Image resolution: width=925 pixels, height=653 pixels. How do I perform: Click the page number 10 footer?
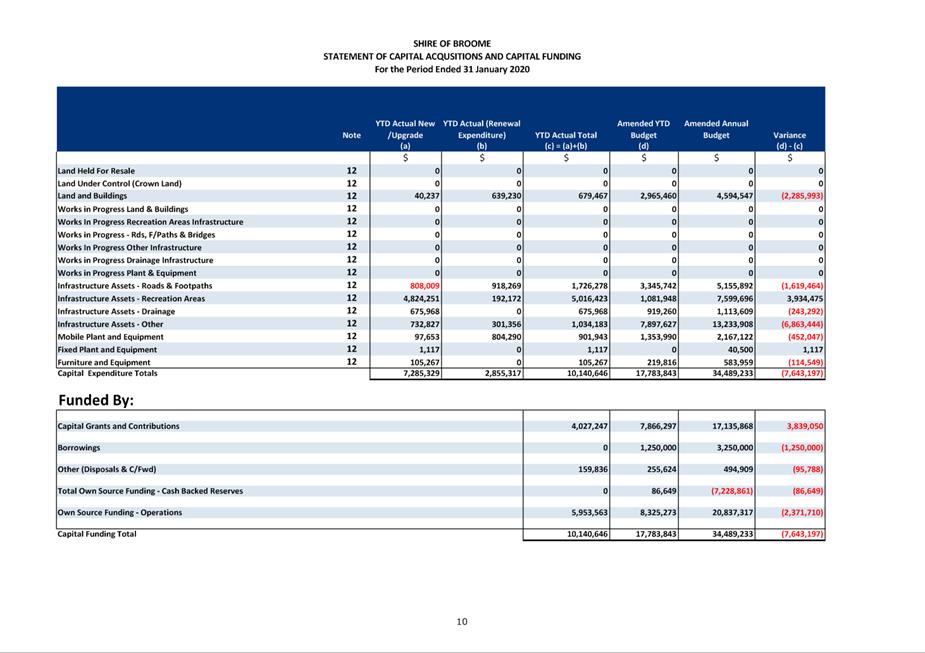pos(461,622)
